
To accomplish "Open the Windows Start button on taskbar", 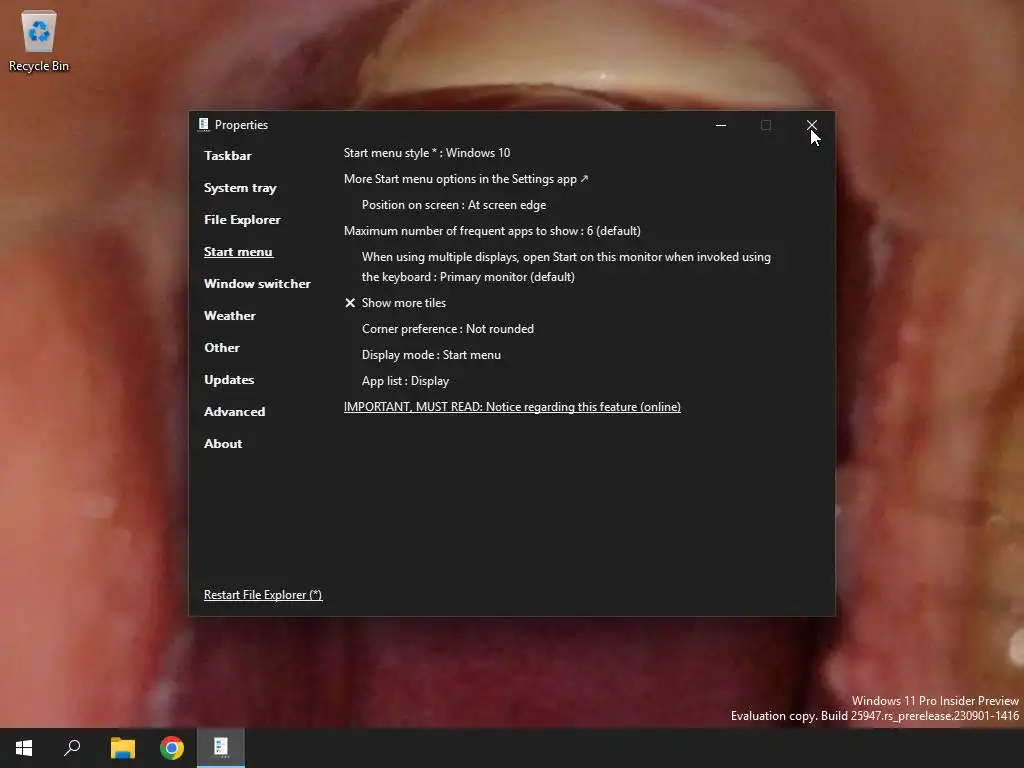I will 24,748.
